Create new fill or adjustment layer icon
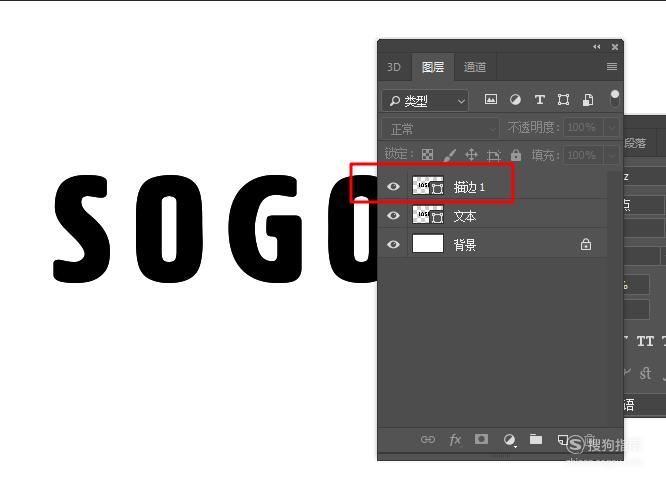 tap(509, 440)
